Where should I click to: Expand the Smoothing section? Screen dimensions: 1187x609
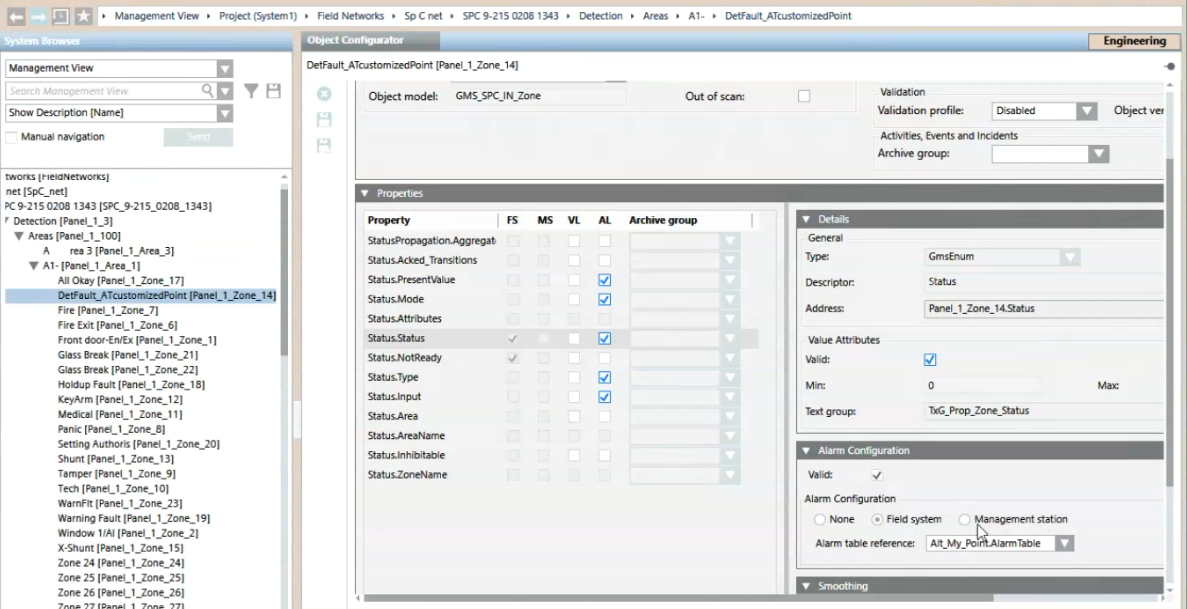807,585
